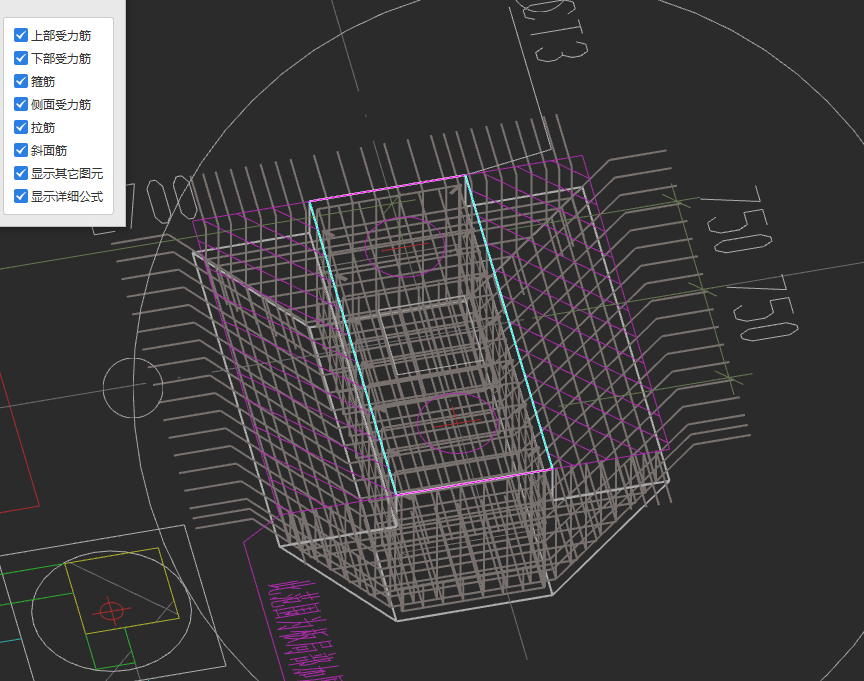The width and height of the screenshot is (864, 681).
Task: Click the vertical magenta annotation text
Action: [303, 631]
